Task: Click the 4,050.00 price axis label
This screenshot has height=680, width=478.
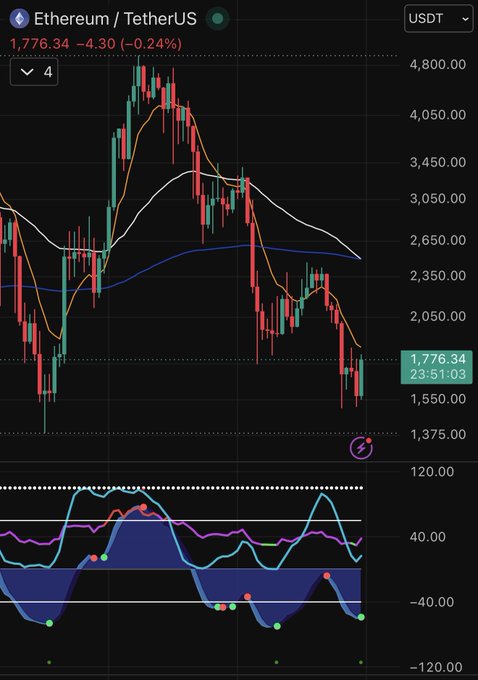Action: pyautogui.click(x=438, y=115)
